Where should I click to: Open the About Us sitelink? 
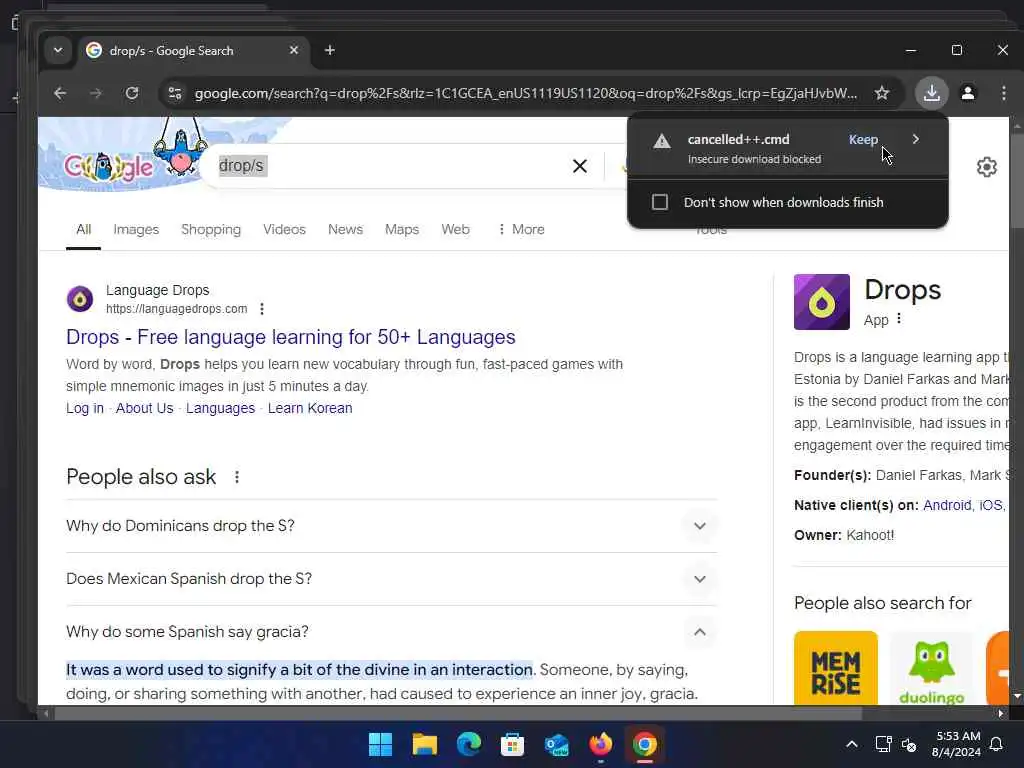tap(144, 408)
